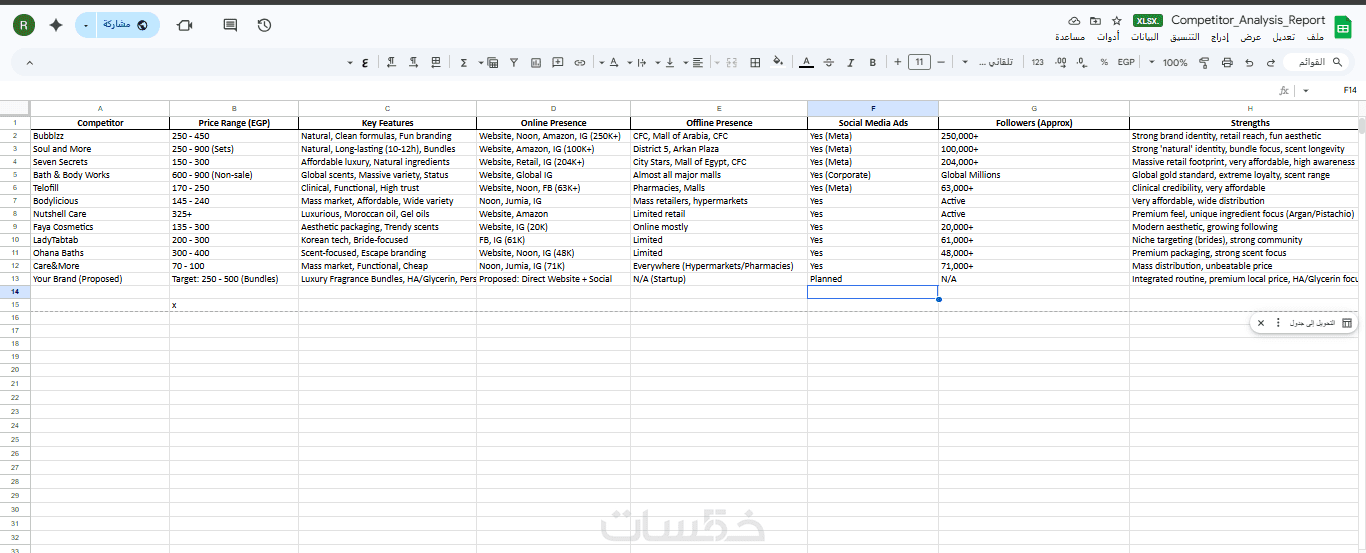Toggle italic formatting
Image resolution: width=1366 pixels, height=553 pixels.
tap(850, 62)
